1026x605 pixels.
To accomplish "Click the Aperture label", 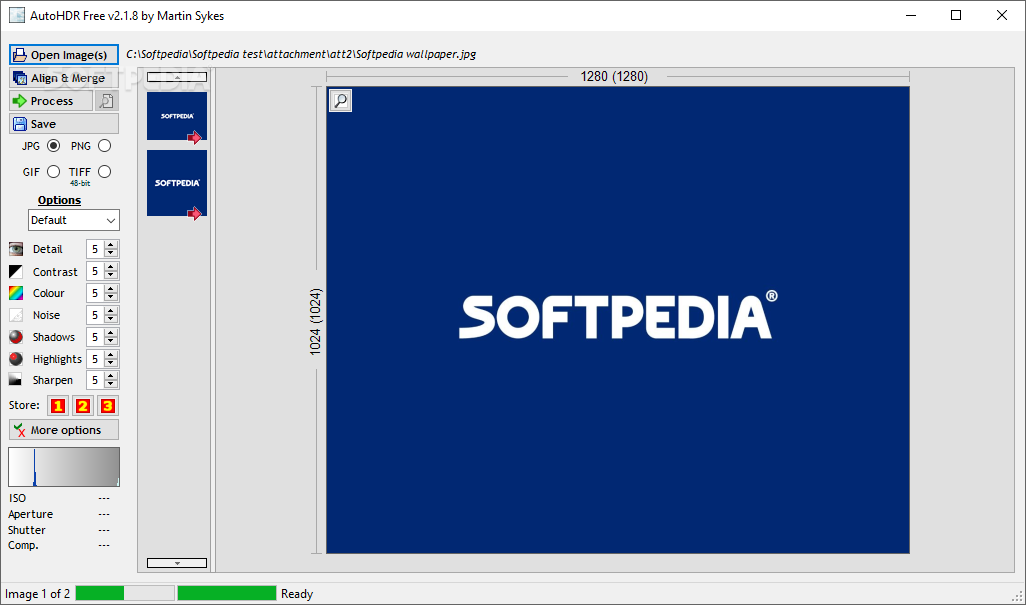I will (x=31, y=514).
